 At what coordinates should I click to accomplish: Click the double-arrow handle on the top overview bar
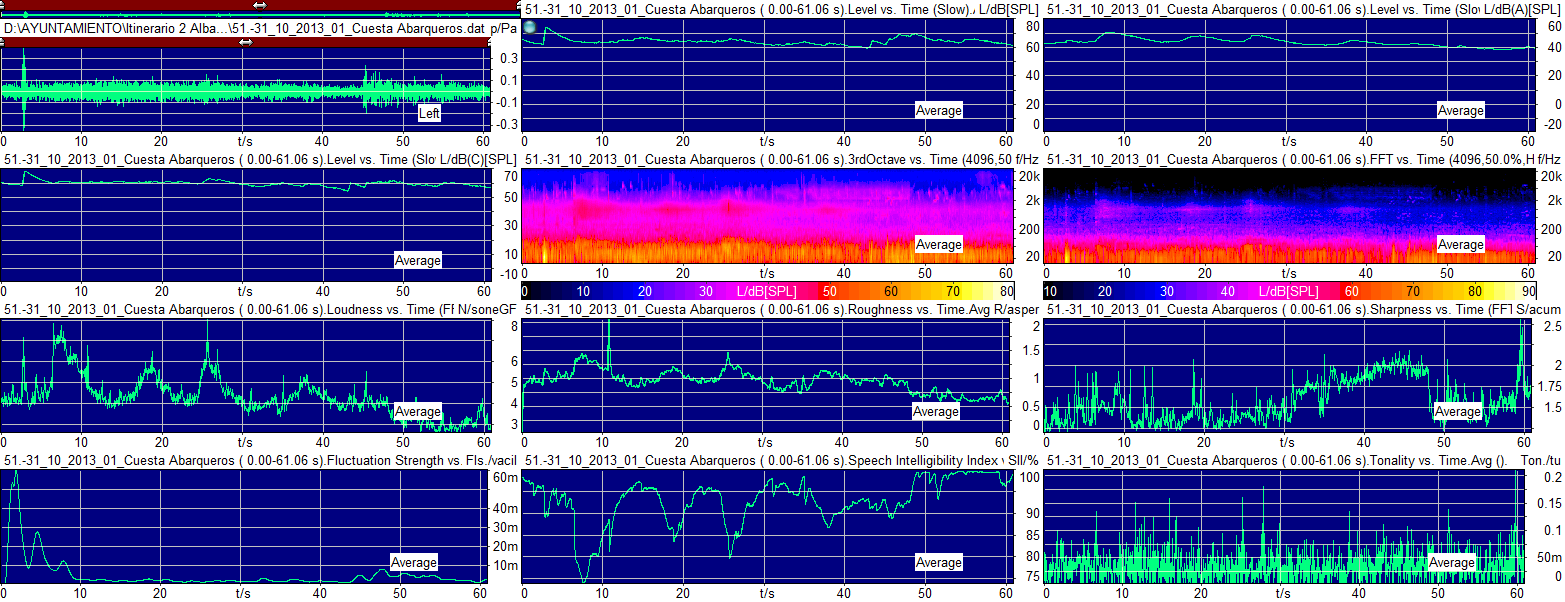pyautogui.click(x=260, y=5)
